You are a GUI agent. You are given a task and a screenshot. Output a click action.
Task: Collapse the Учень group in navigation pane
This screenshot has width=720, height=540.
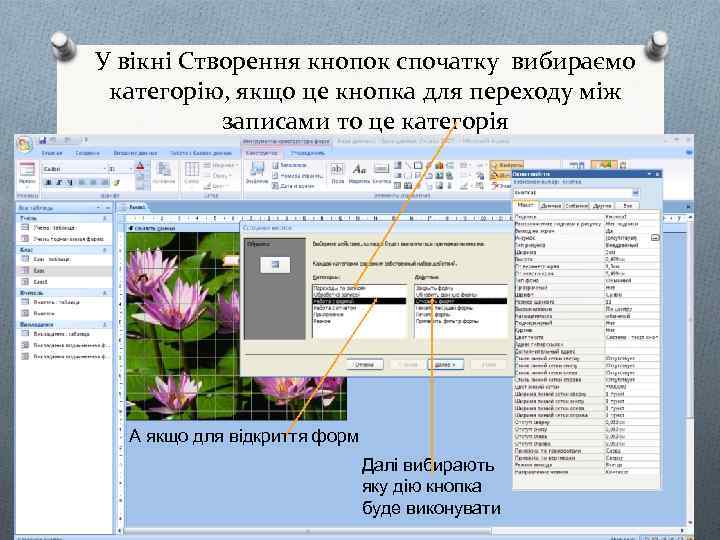[x=105, y=219]
